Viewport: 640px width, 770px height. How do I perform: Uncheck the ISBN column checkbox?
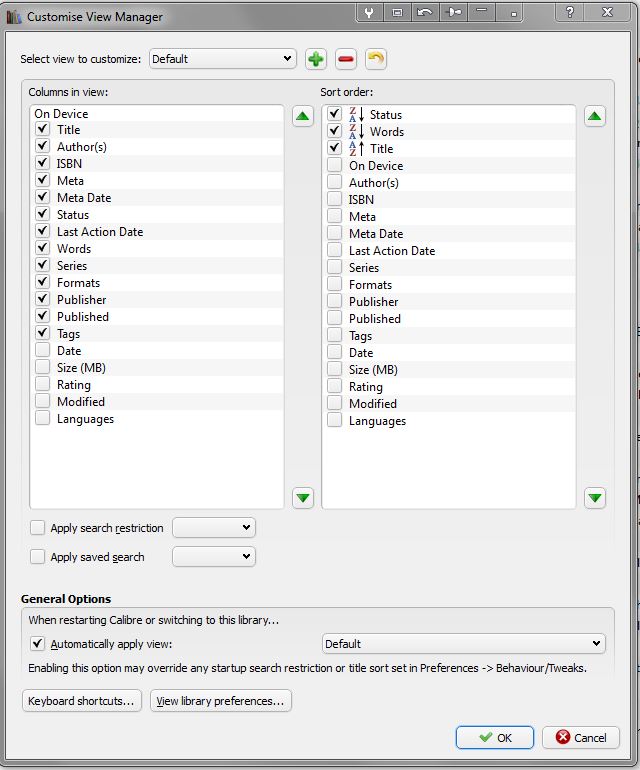42,164
